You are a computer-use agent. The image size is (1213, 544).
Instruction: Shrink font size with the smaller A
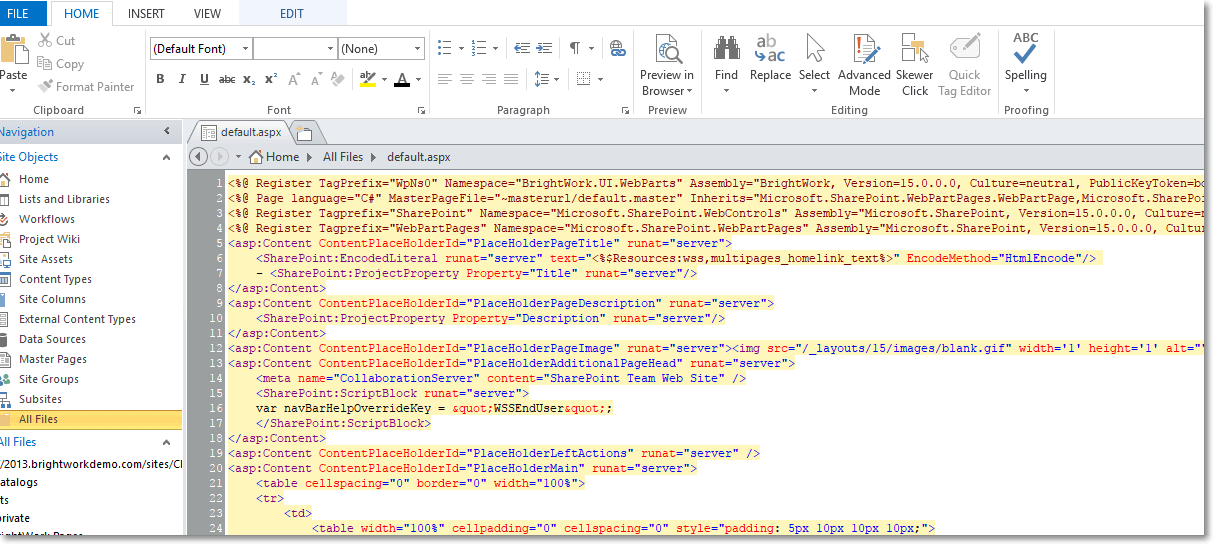[317, 79]
